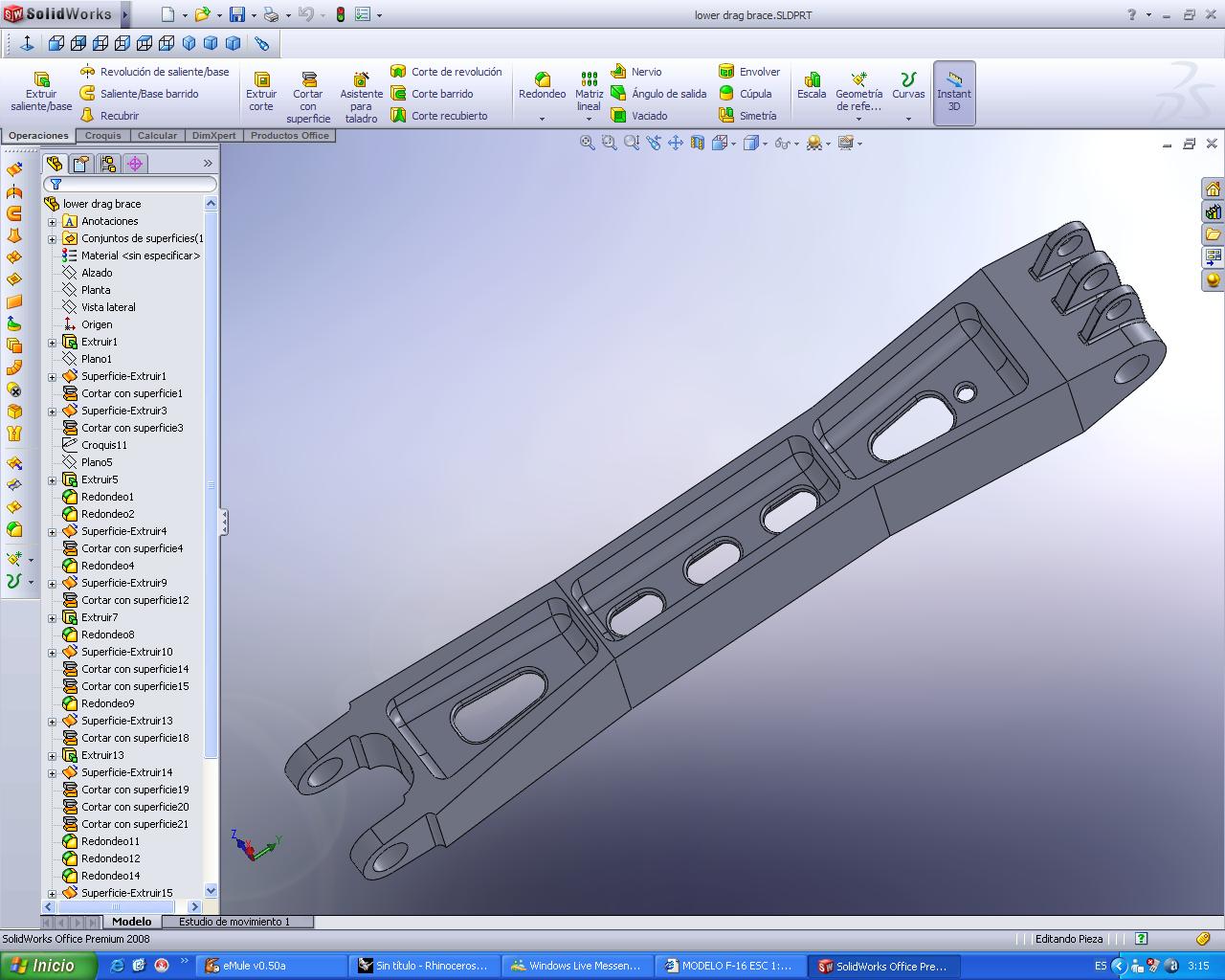Expand the Extruir1 feature node
Viewport: 1225px width, 980px height.
(x=53, y=343)
